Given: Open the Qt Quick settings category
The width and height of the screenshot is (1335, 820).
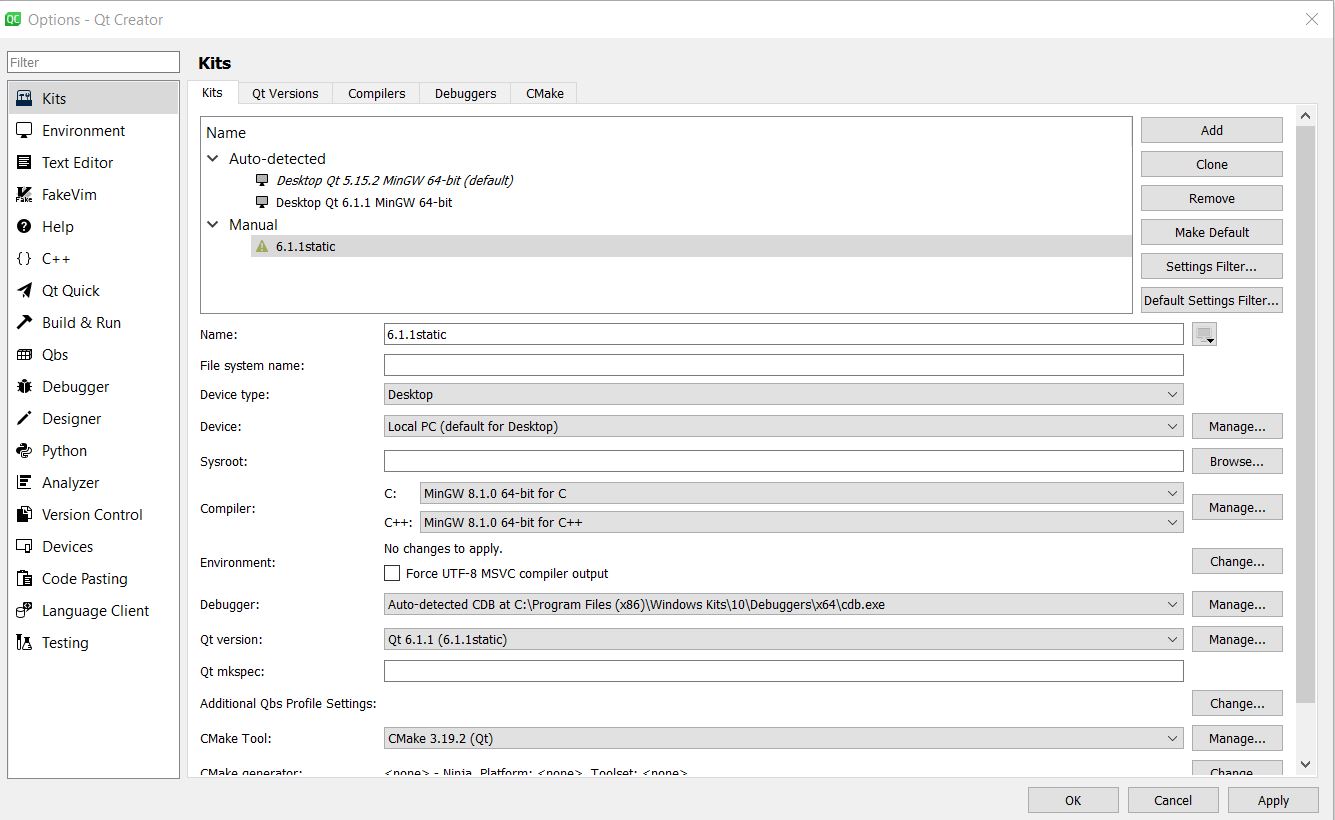Looking at the screenshot, I should (x=93, y=290).
